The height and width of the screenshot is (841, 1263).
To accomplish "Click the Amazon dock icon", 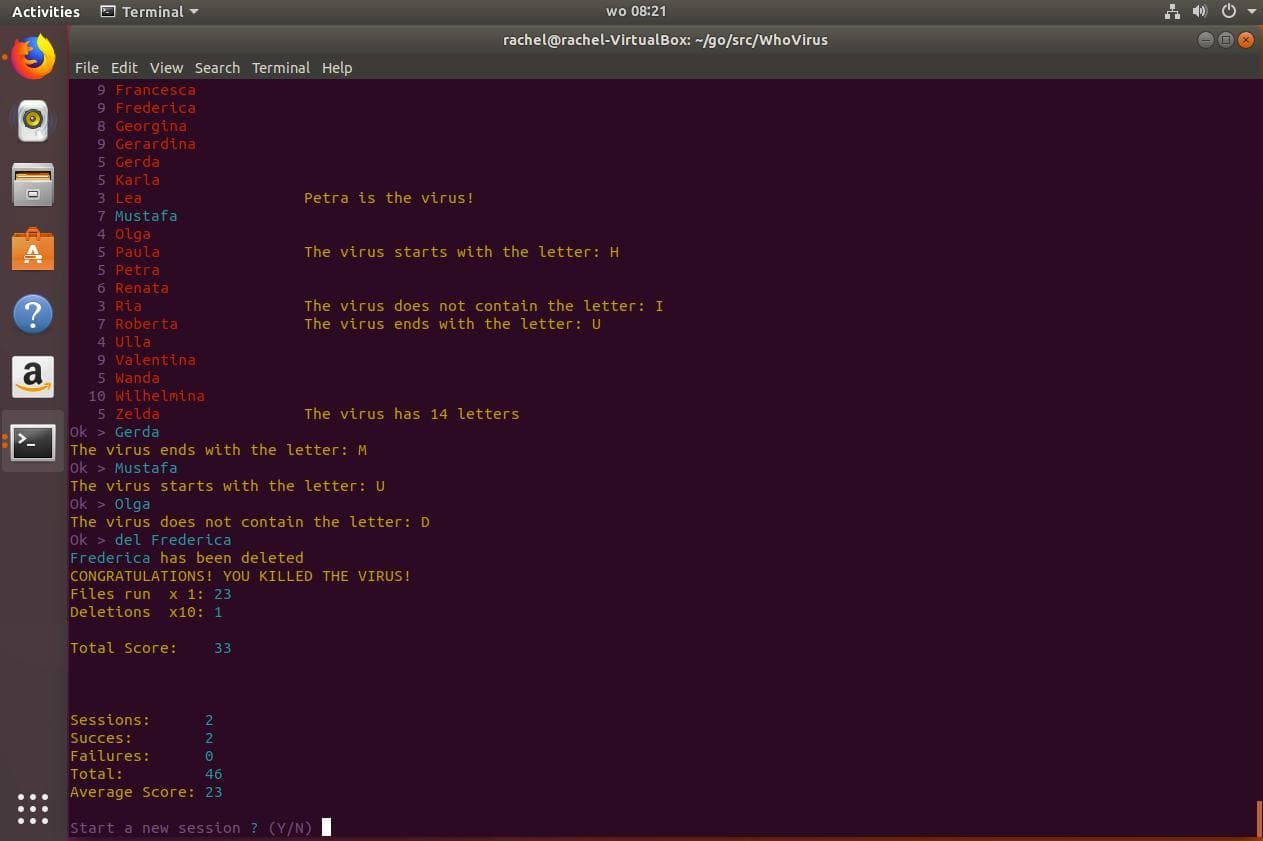I will point(33,377).
